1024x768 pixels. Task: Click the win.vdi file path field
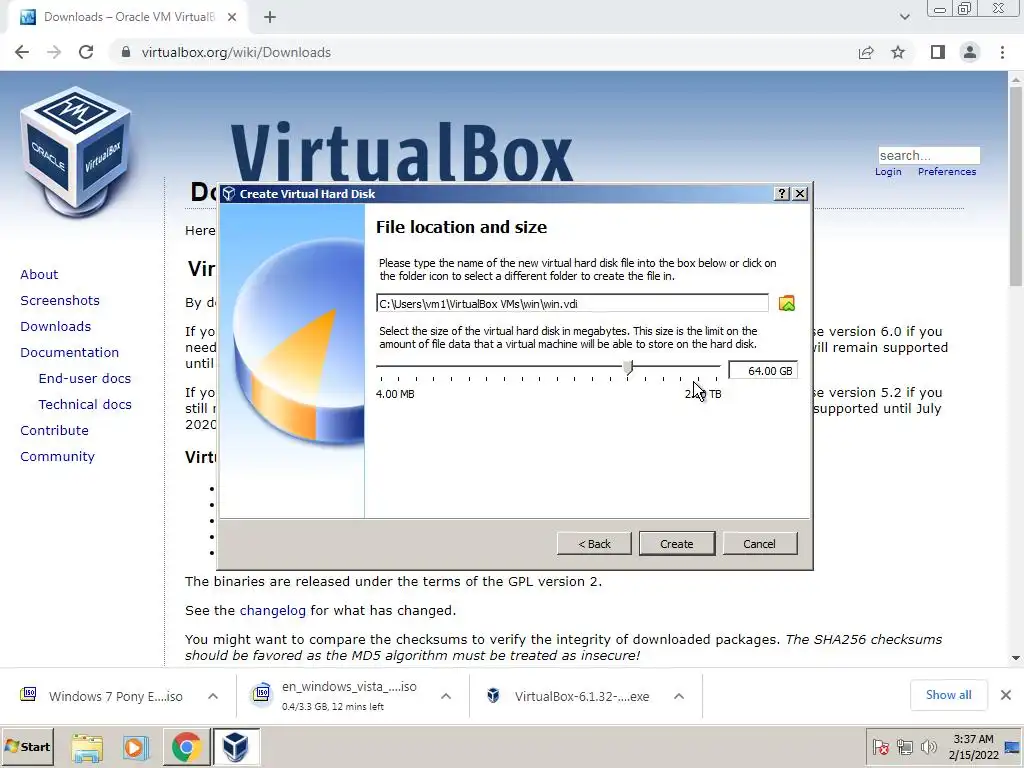coord(572,304)
